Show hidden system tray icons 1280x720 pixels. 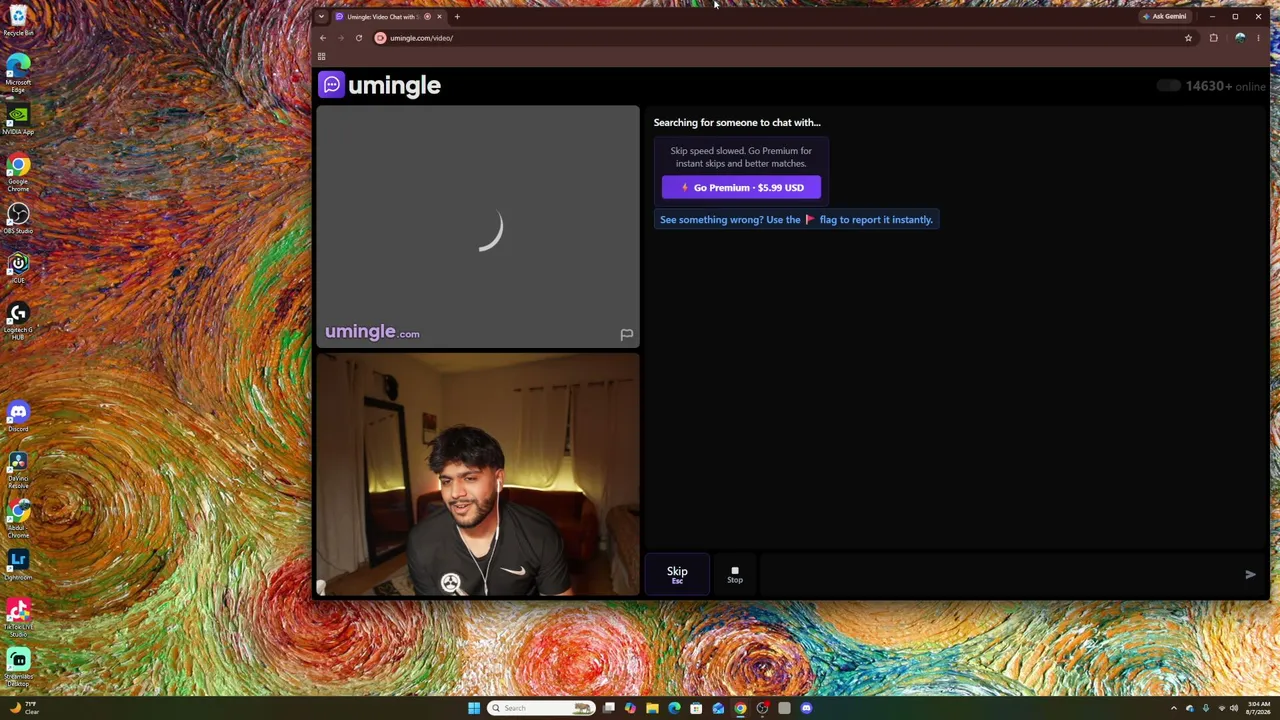pyautogui.click(x=1174, y=708)
